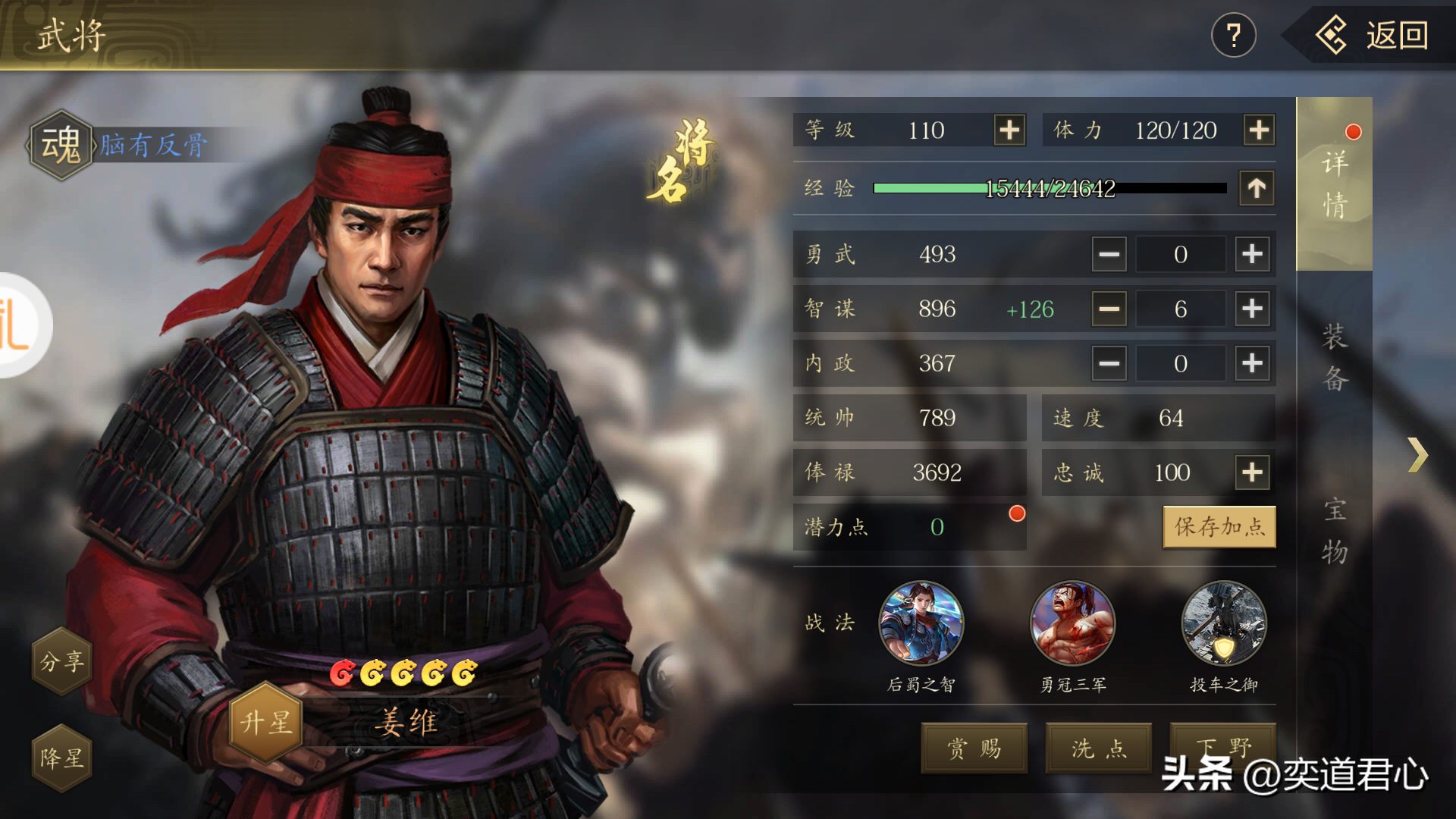The height and width of the screenshot is (819, 1456).
Task: Click the 分享 share hexagon icon
Action: 62,661
